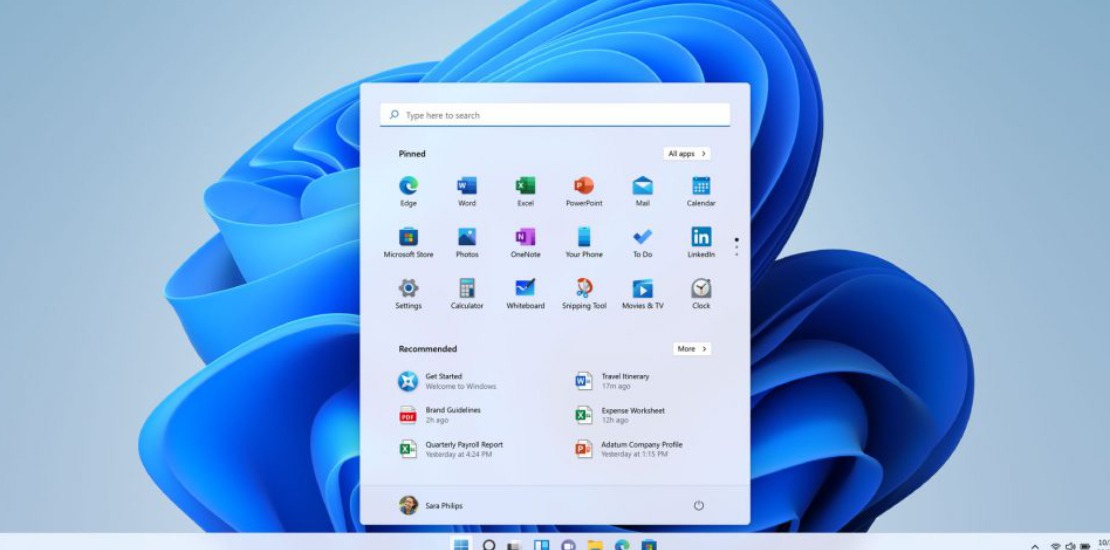Open PowerPoint in the pinned section
The height and width of the screenshot is (550, 1110).
(584, 187)
